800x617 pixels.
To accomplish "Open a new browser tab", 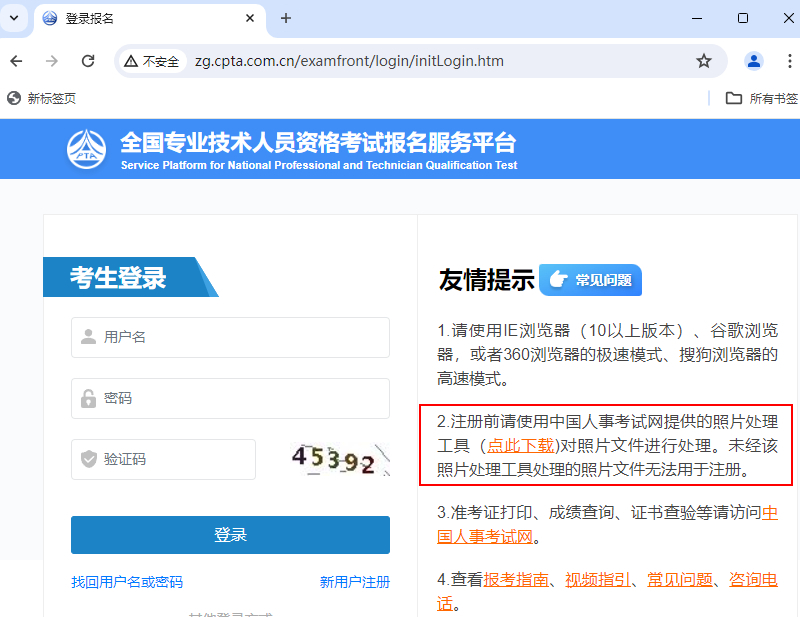I will pos(286,18).
